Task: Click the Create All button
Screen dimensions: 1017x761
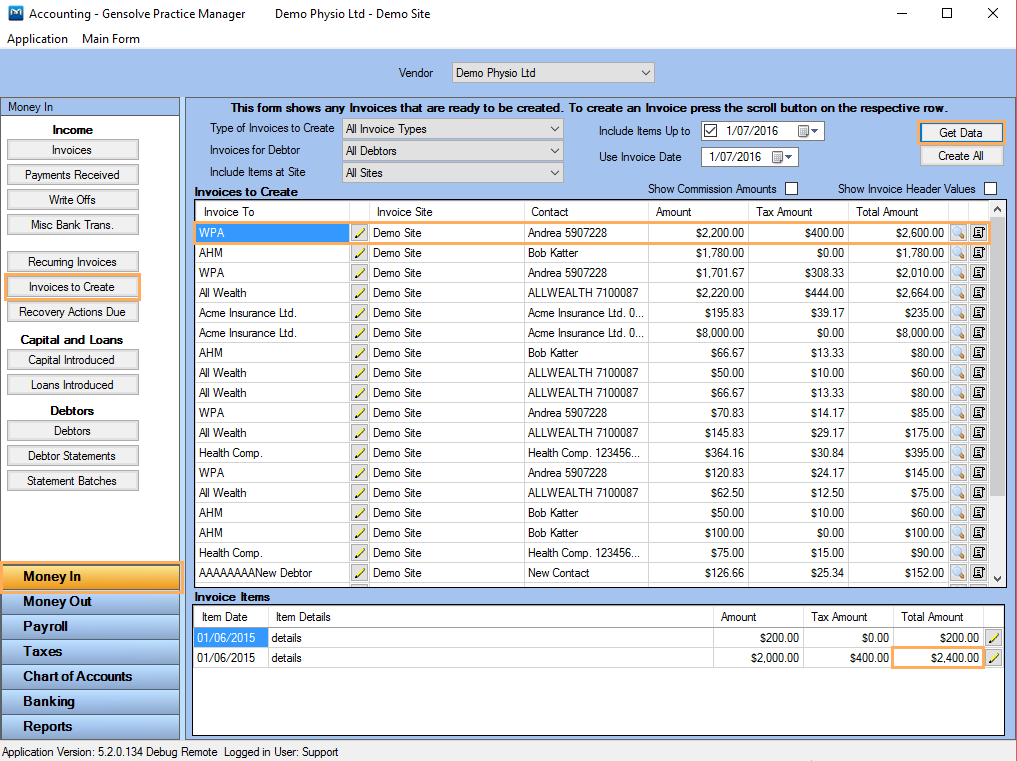Action: pos(961,156)
